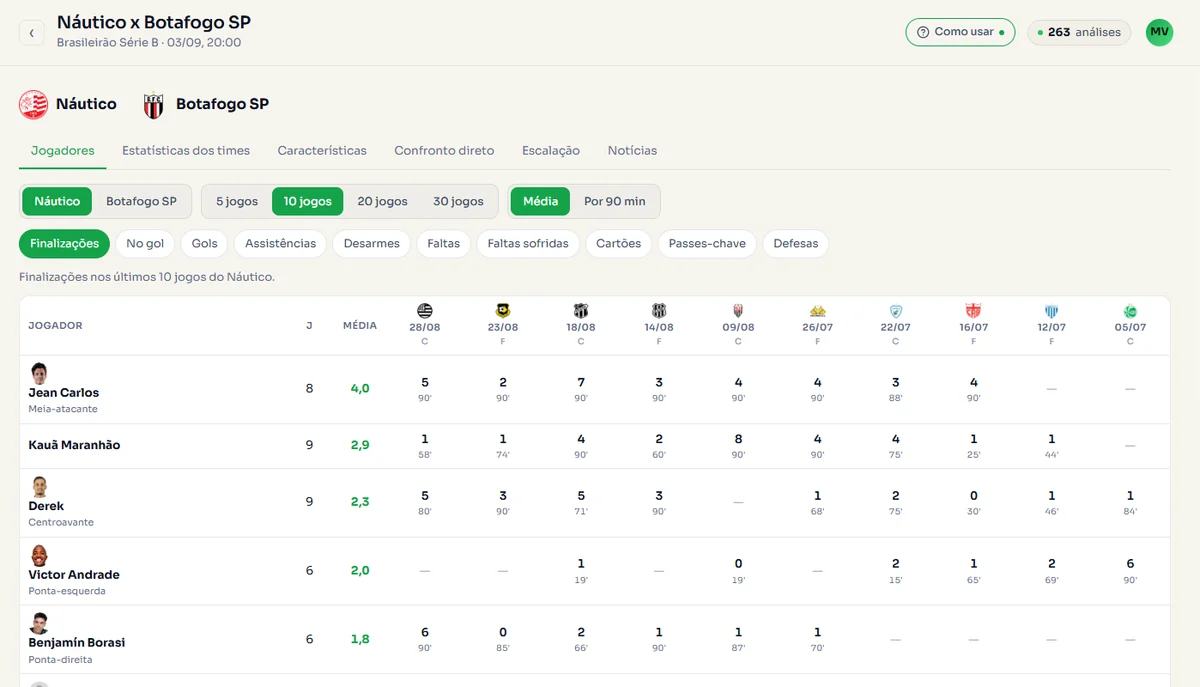Open the MV user avatar
The width and height of the screenshot is (1200, 687).
click(1159, 32)
